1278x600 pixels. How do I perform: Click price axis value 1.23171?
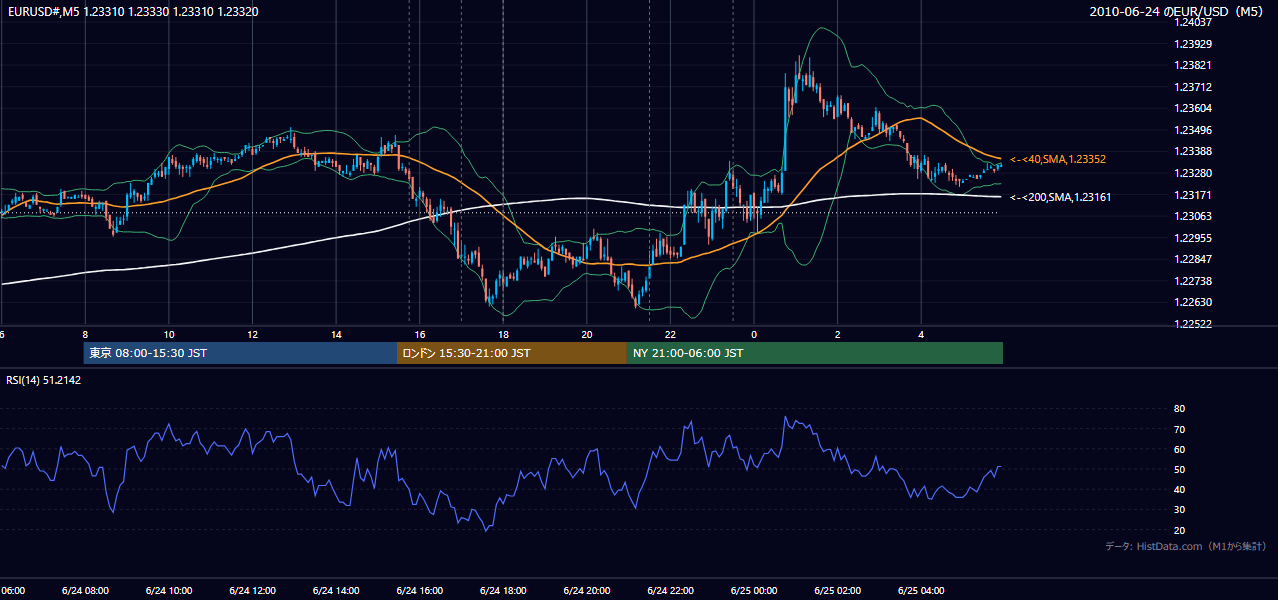coord(1193,194)
